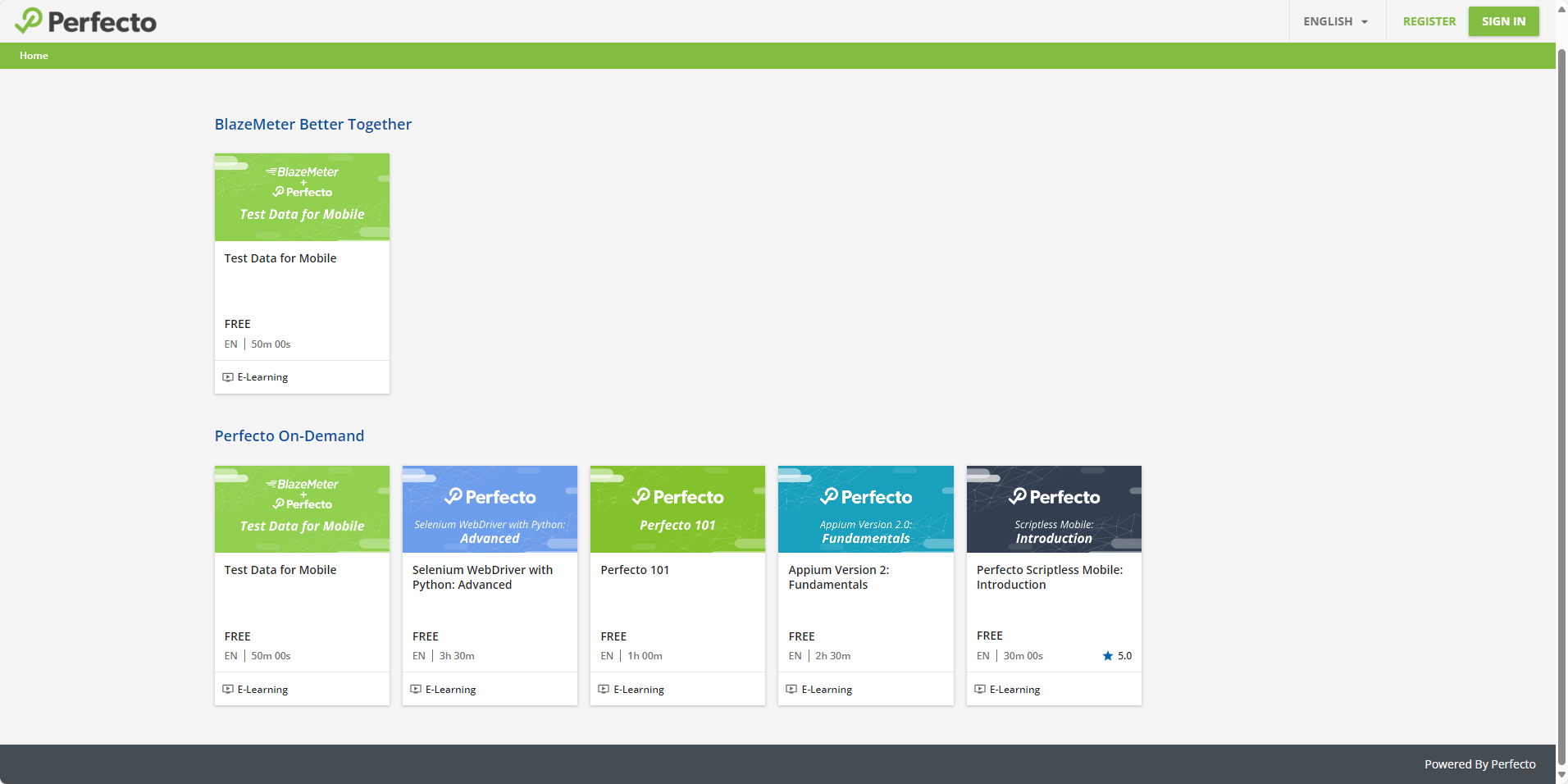Select Scriptless Mobile Introduction dark thumbnail
The height and width of the screenshot is (784, 1568).
[1054, 509]
